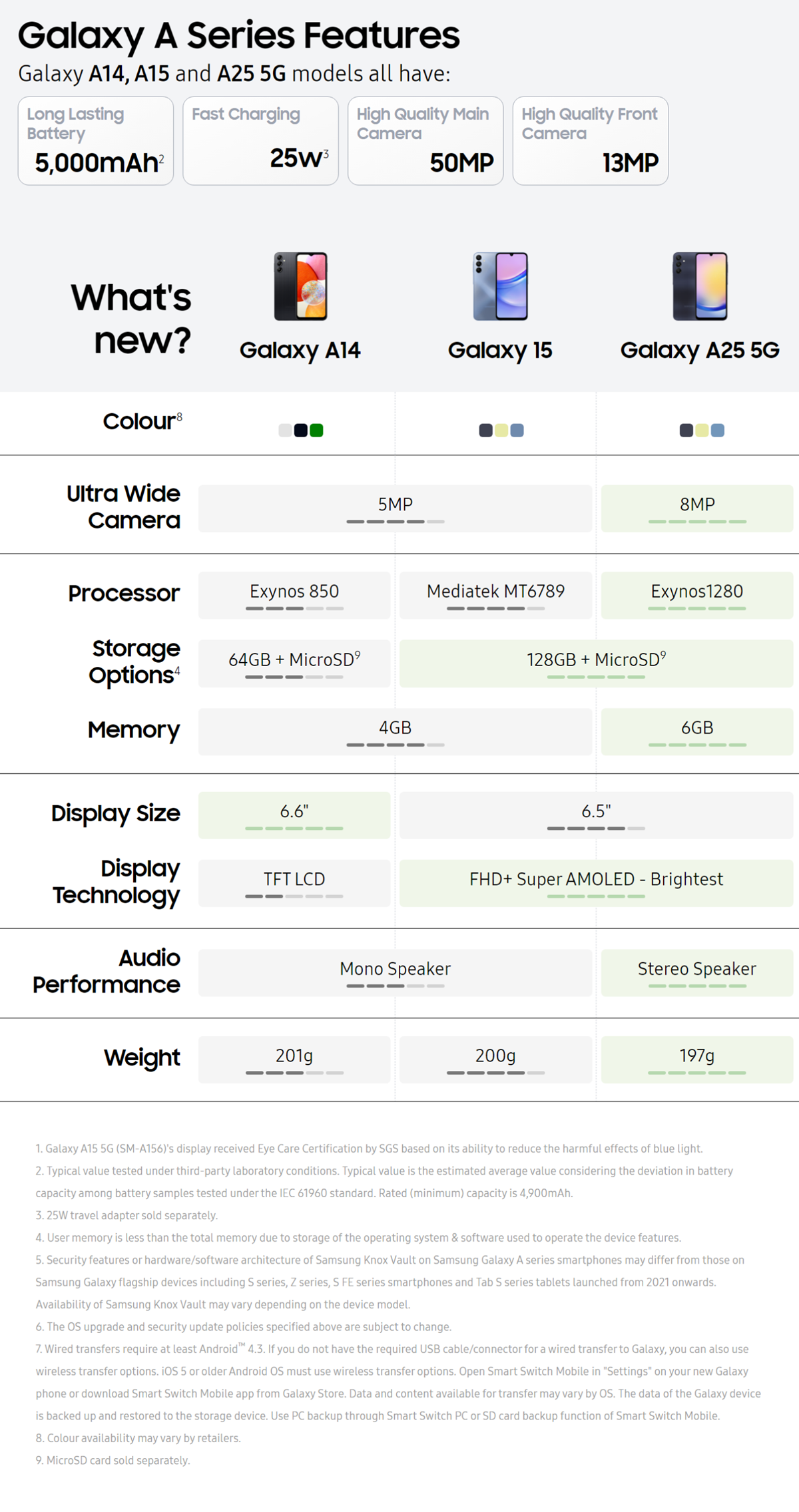Click the Fast Charging 25W card

pyautogui.click(x=260, y=141)
